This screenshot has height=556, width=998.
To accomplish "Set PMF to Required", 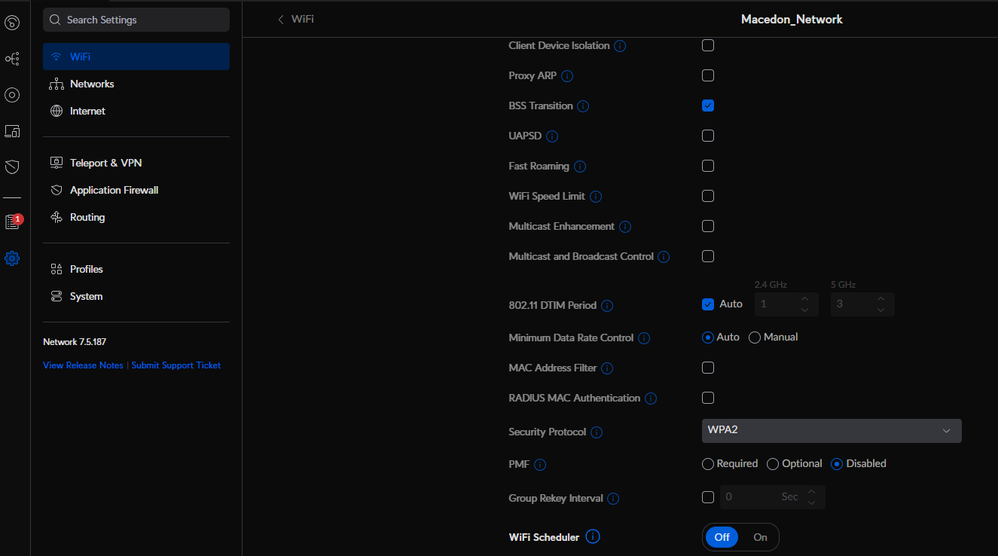I will [708, 464].
